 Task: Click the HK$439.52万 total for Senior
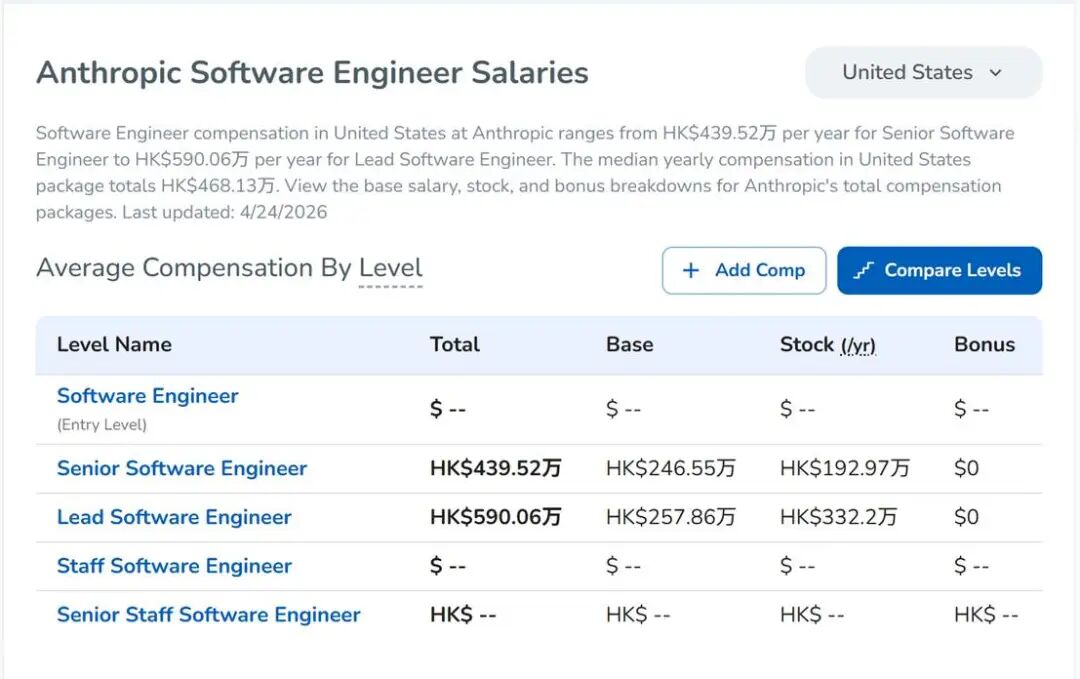pos(495,468)
